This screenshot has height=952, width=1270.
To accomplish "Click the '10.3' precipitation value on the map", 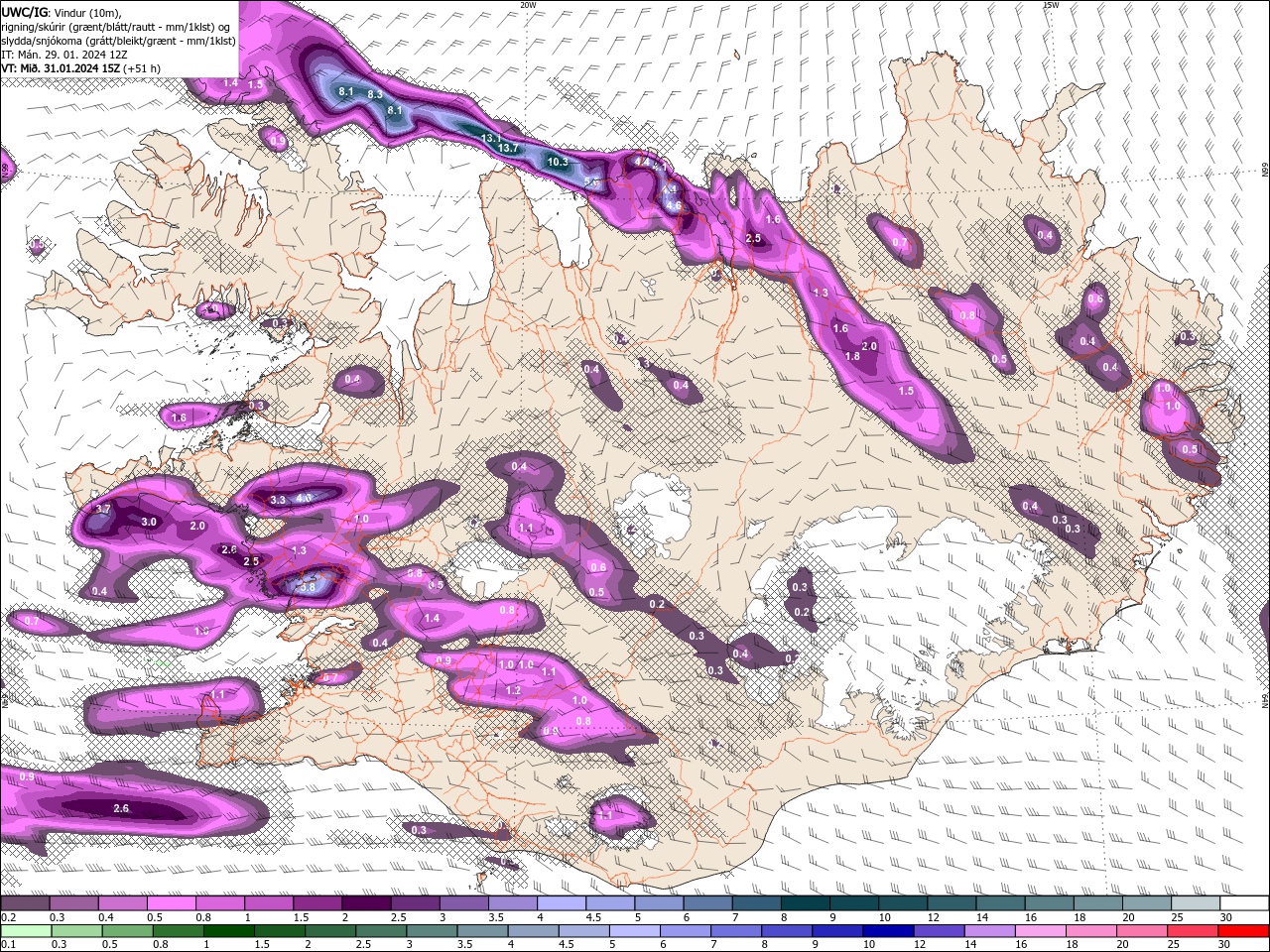I will pos(558,162).
